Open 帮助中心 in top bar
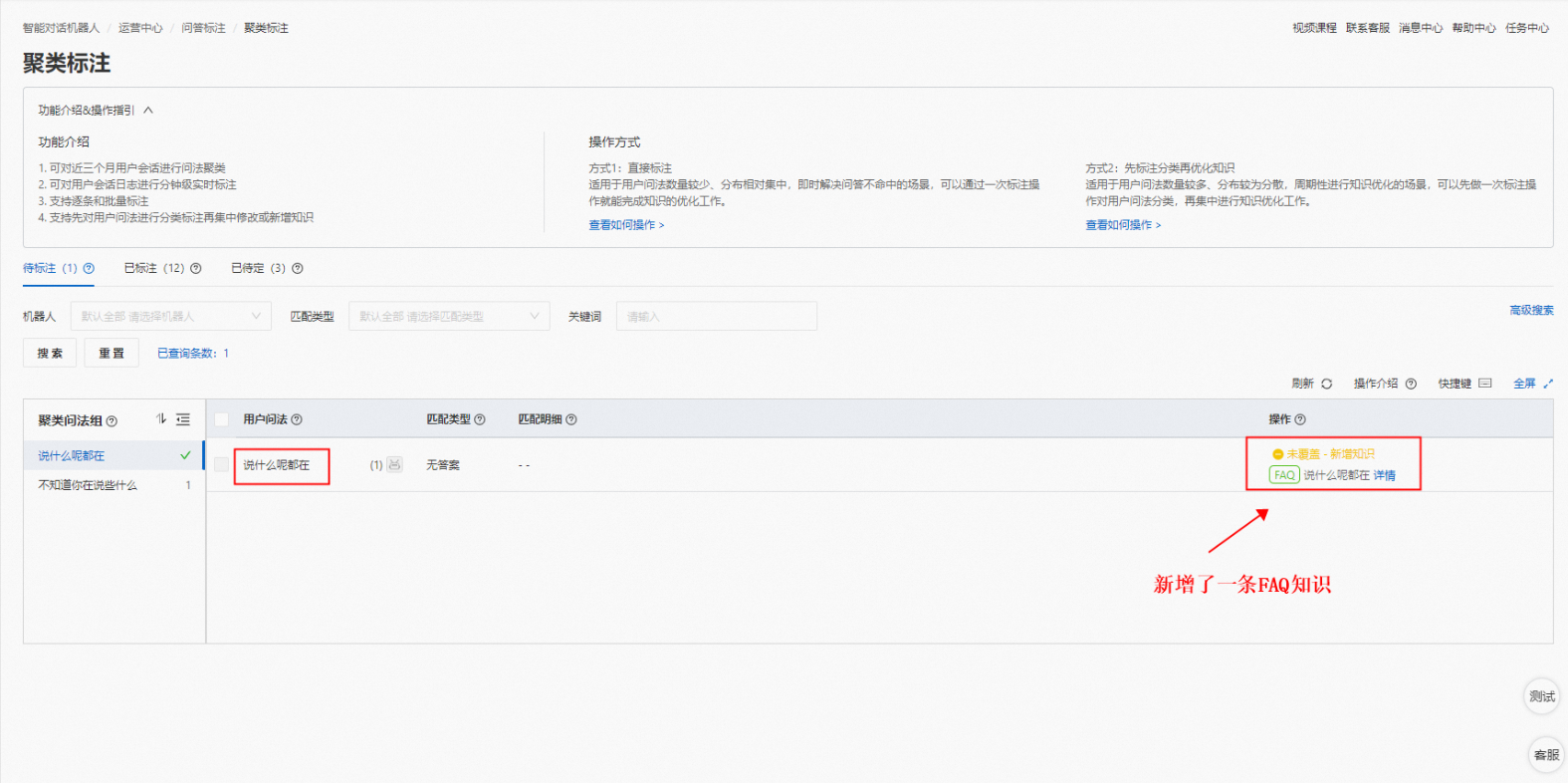Image resolution: width=1568 pixels, height=783 pixels. (x=1473, y=28)
